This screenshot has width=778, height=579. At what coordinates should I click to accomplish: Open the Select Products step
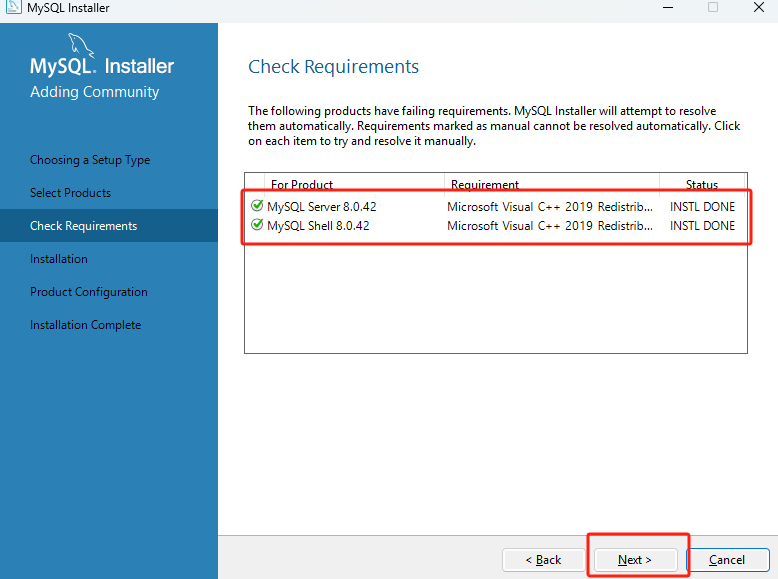(x=70, y=193)
